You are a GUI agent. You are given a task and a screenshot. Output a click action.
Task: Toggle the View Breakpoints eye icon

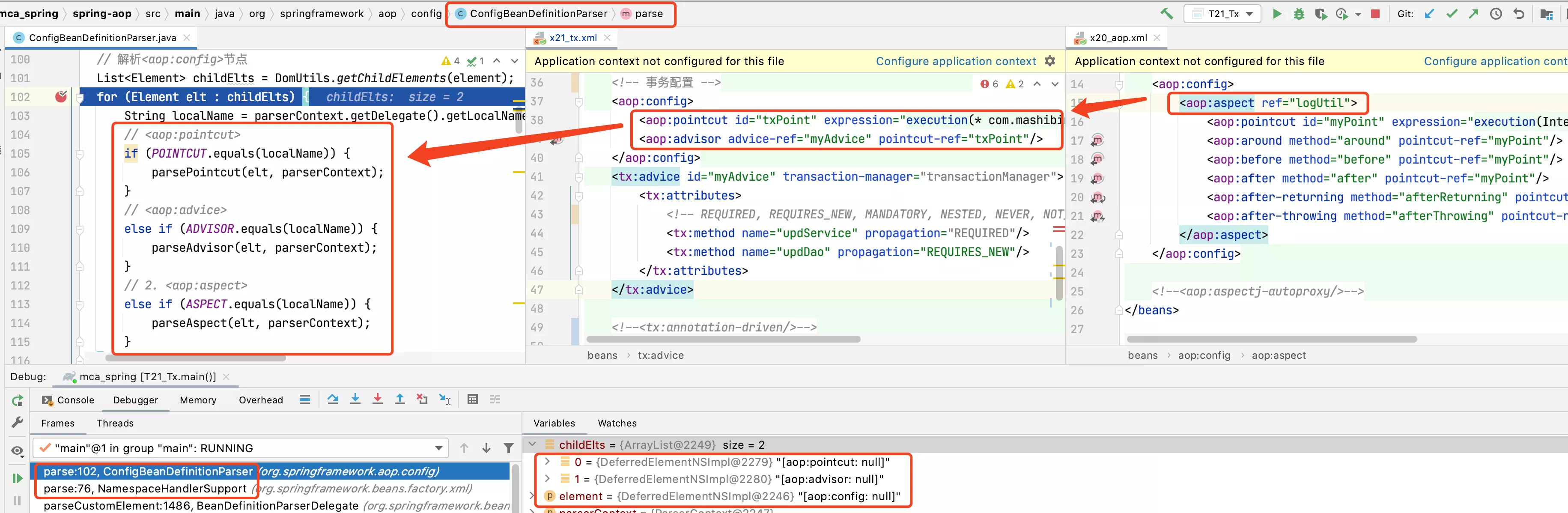(x=17, y=451)
